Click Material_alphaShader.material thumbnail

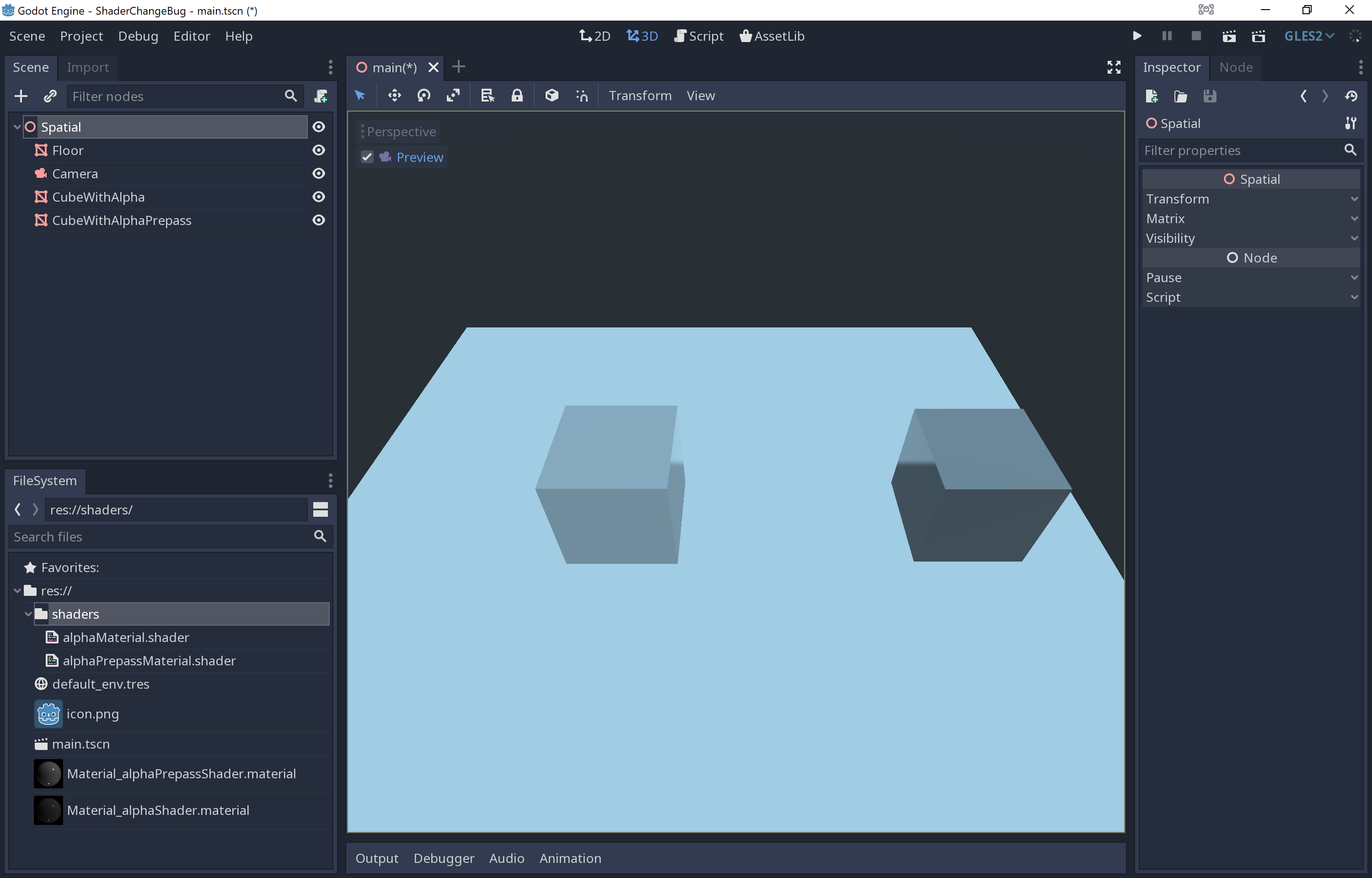pos(48,810)
